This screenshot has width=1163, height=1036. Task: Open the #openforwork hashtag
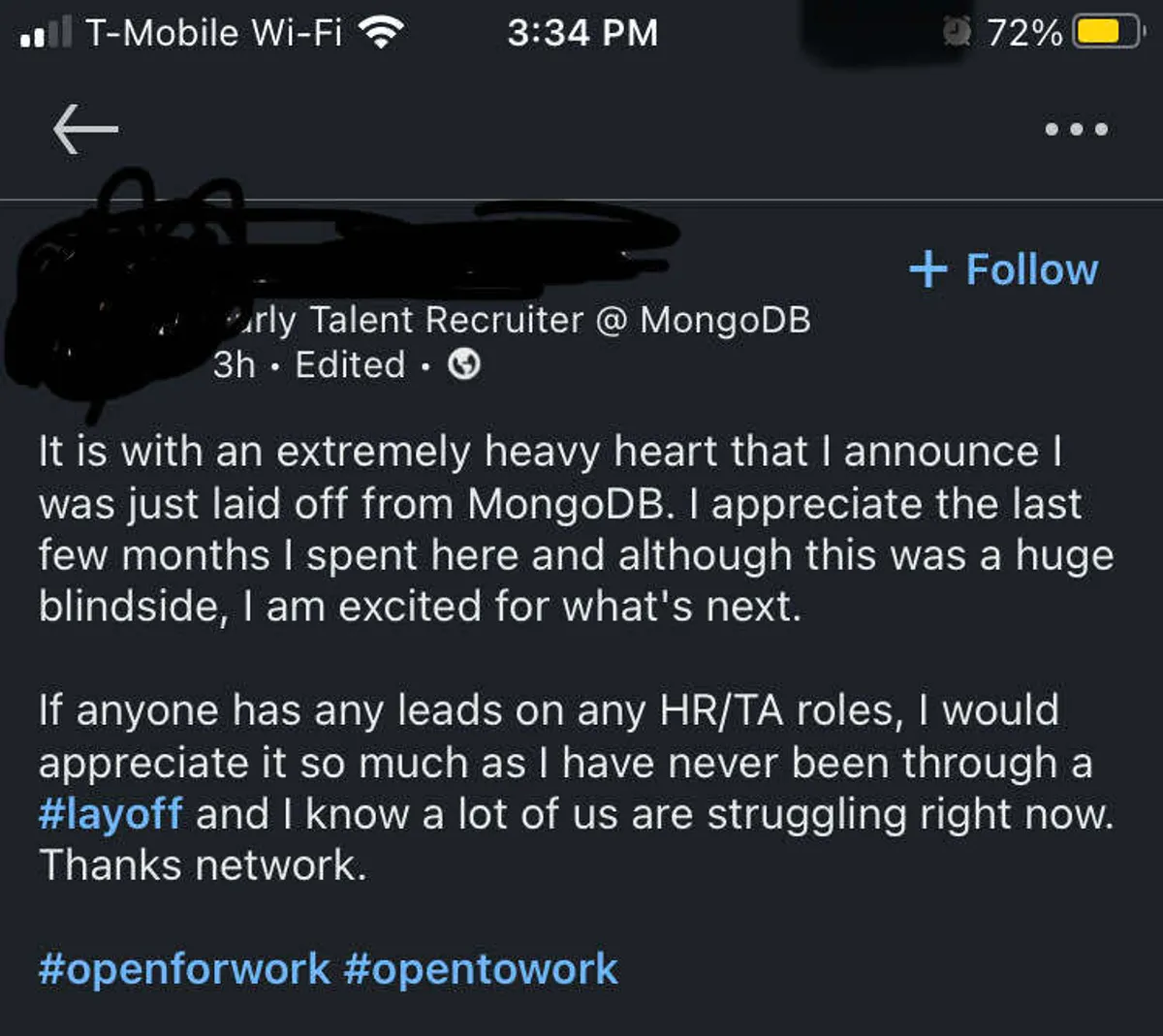point(184,969)
